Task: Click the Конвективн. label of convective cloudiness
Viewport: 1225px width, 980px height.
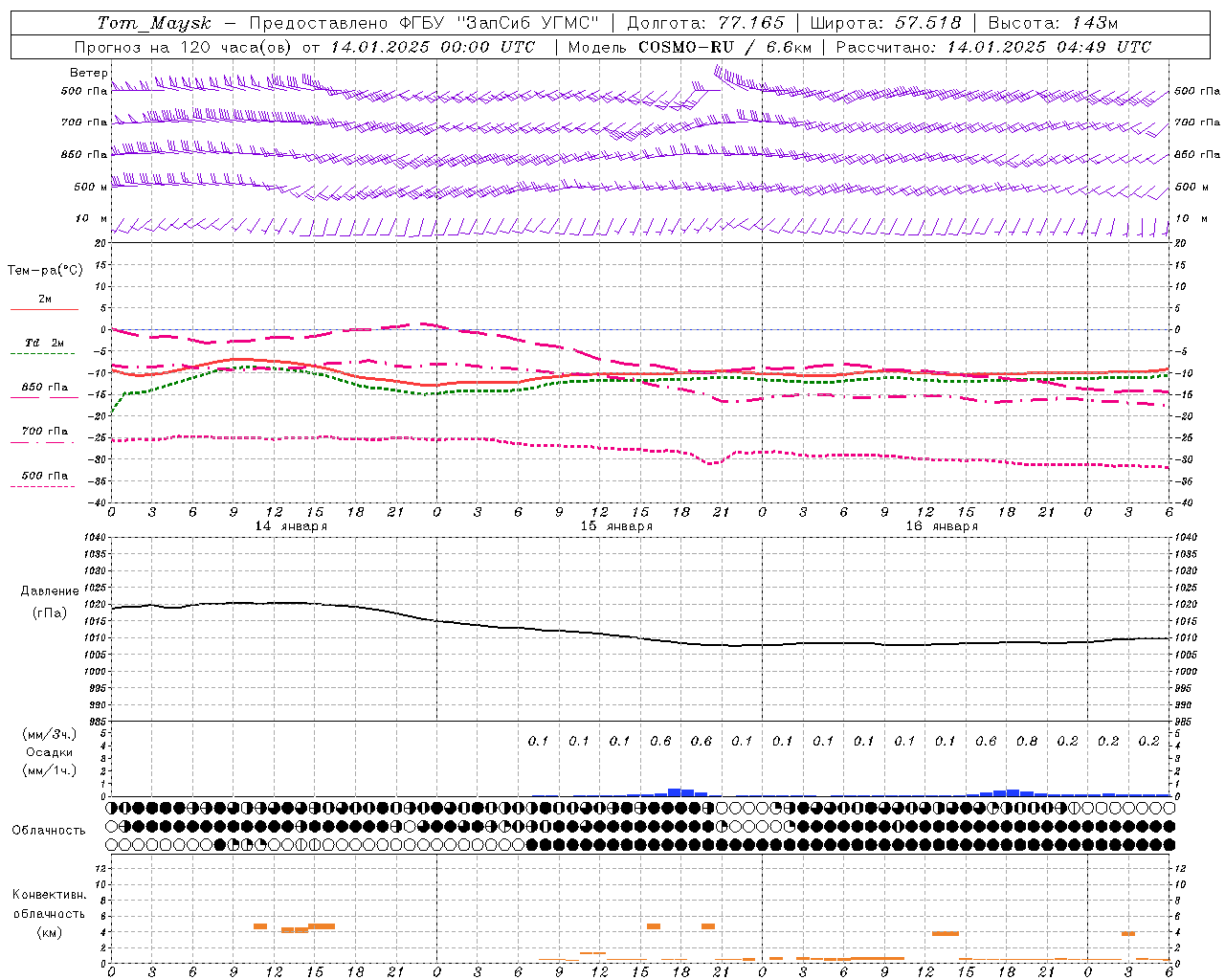Action: pyautogui.click(x=50, y=894)
